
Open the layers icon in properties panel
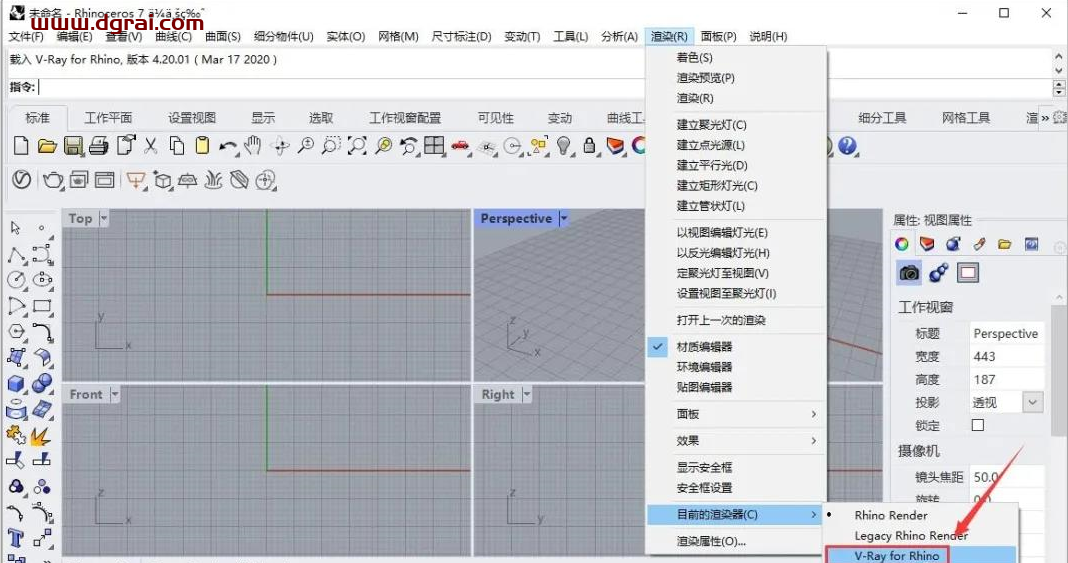pos(927,244)
